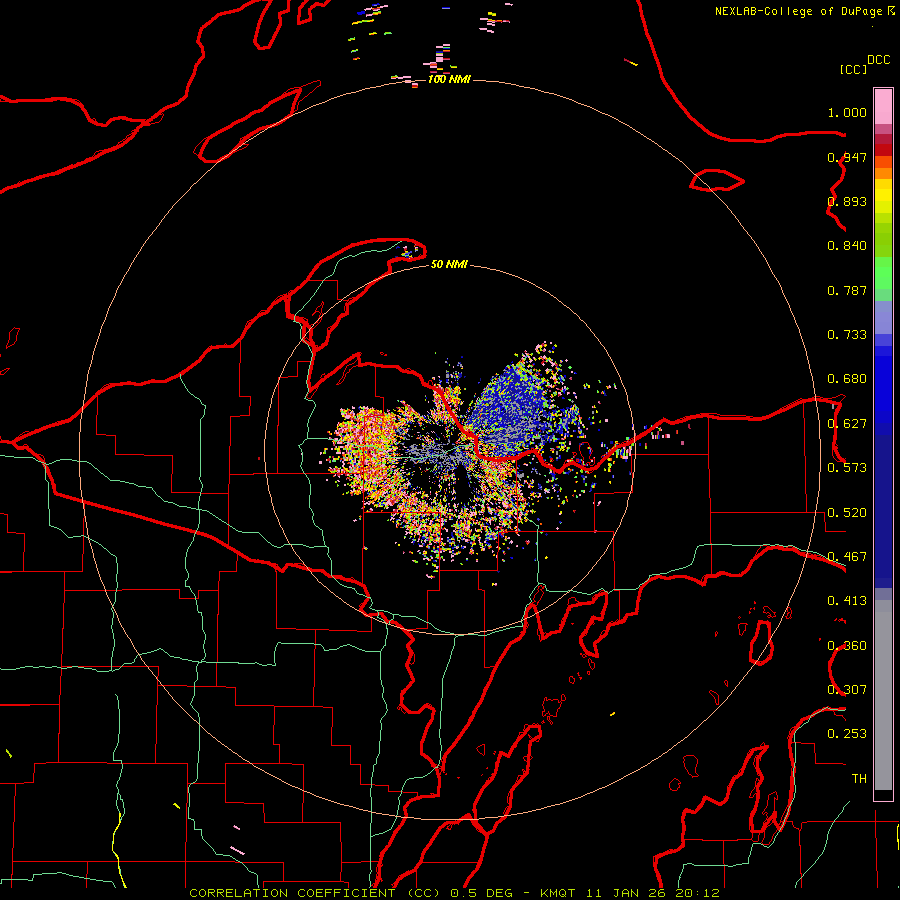Click the 0.253 scale label
Screen dimensions: 900x900
(x=847, y=734)
